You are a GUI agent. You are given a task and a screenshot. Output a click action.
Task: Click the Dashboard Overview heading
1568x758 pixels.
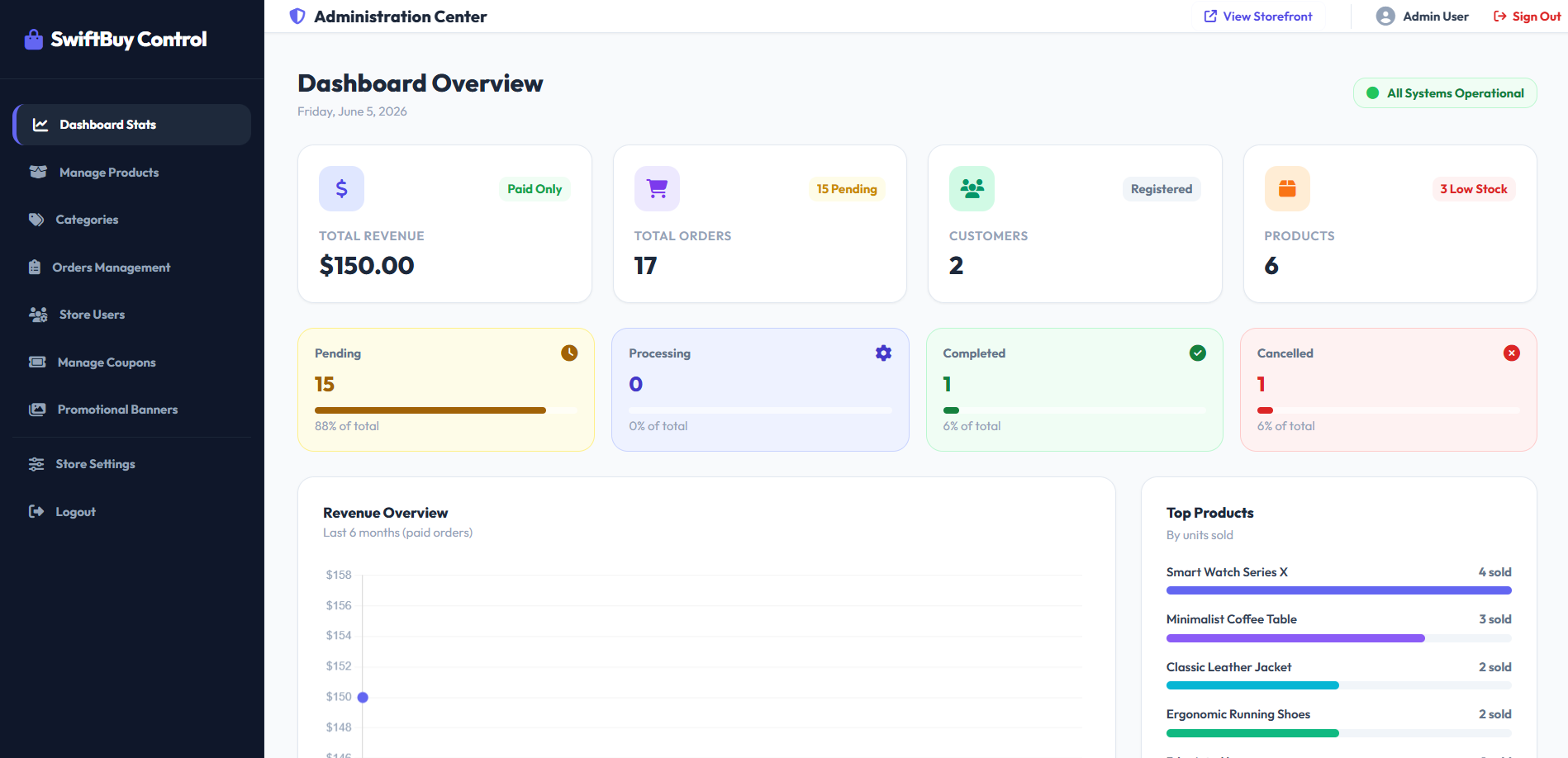(x=421, y=83)
